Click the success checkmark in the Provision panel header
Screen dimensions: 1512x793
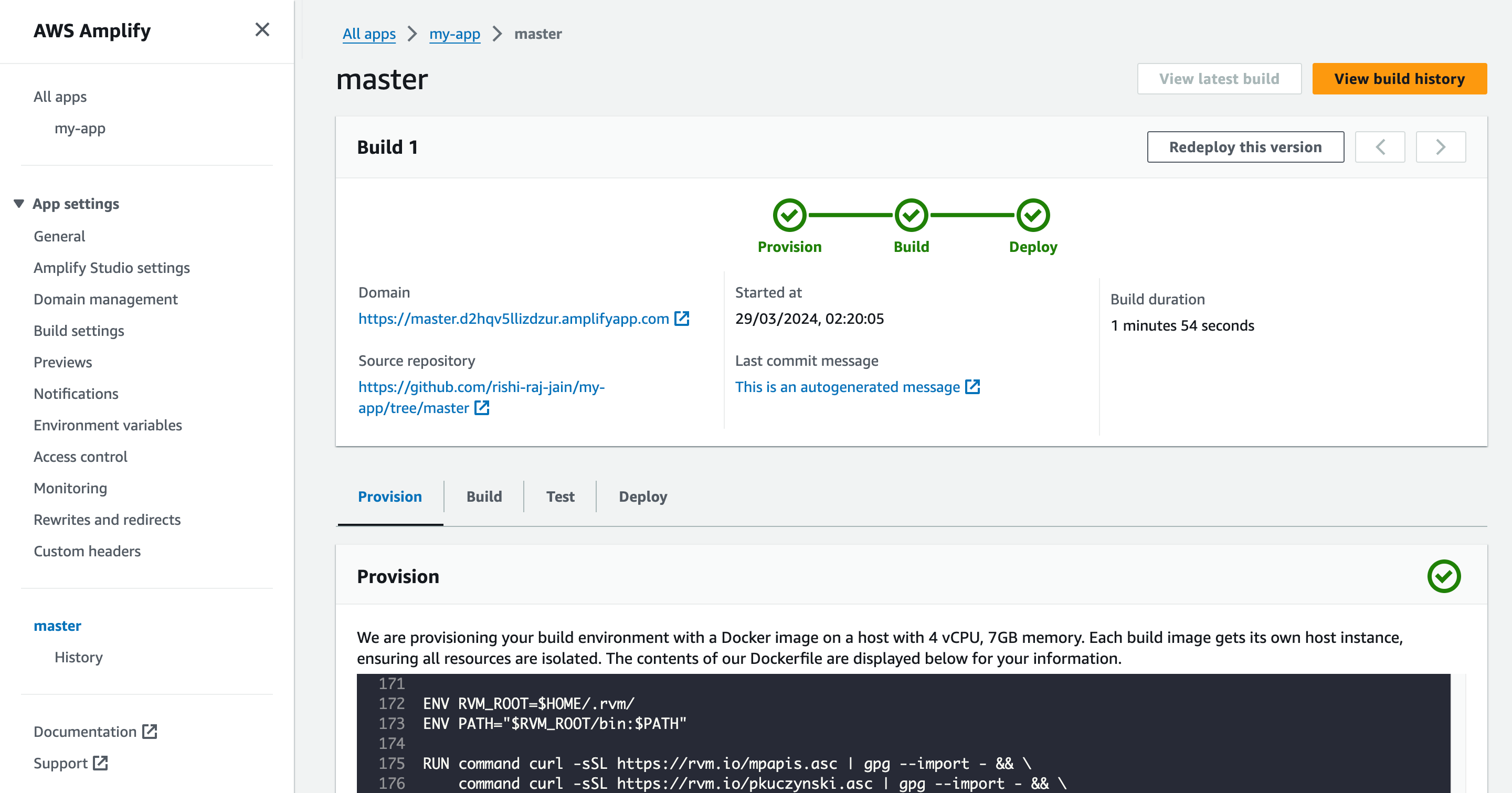click(1444, 576)
